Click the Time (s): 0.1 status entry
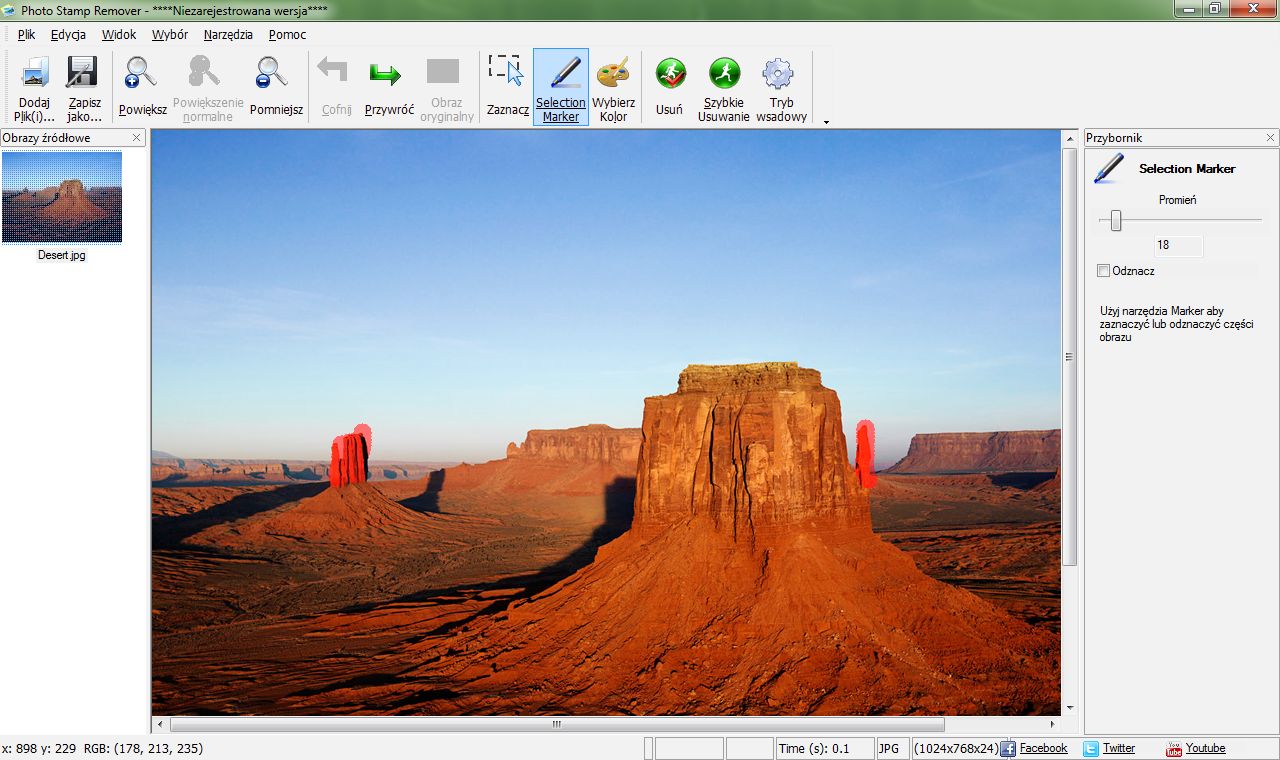 [x=824, y=748]
